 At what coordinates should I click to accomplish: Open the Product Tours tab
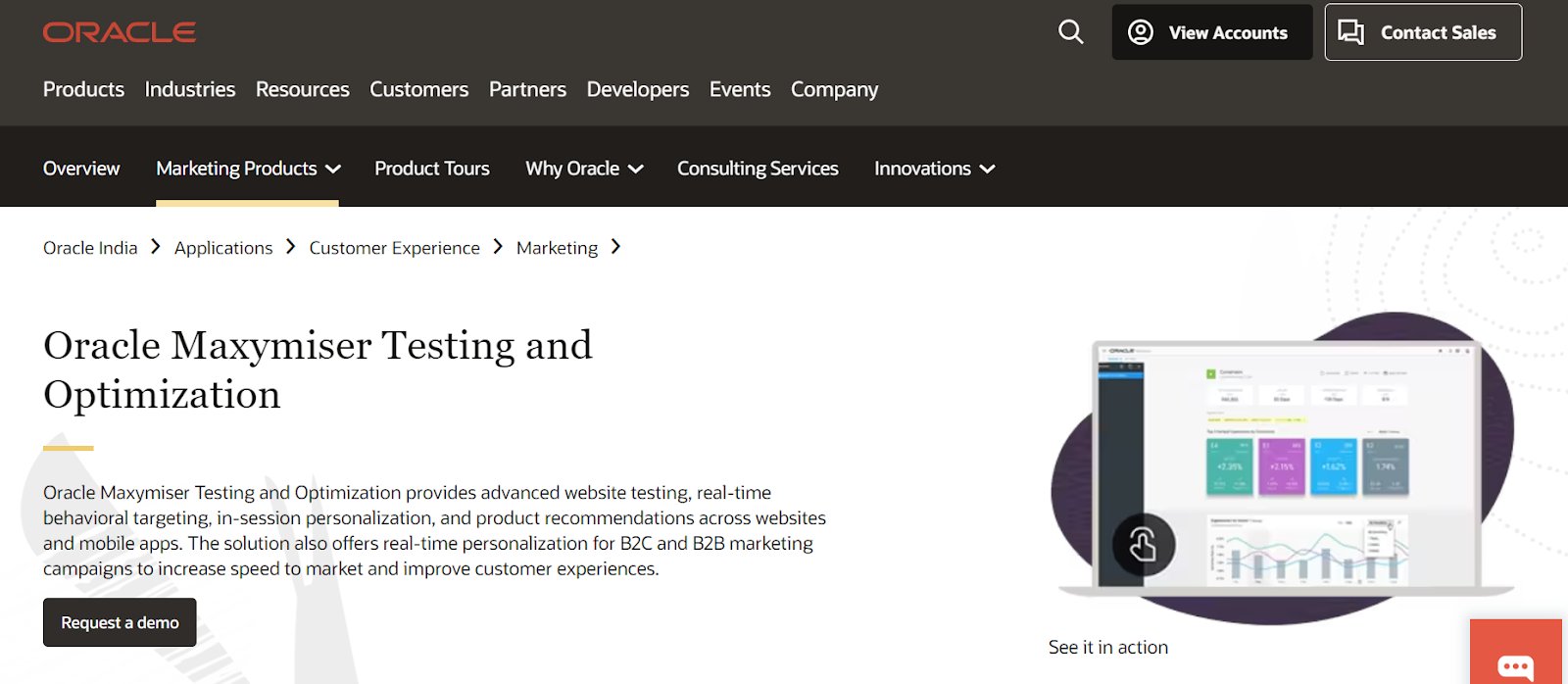(432, 169)
